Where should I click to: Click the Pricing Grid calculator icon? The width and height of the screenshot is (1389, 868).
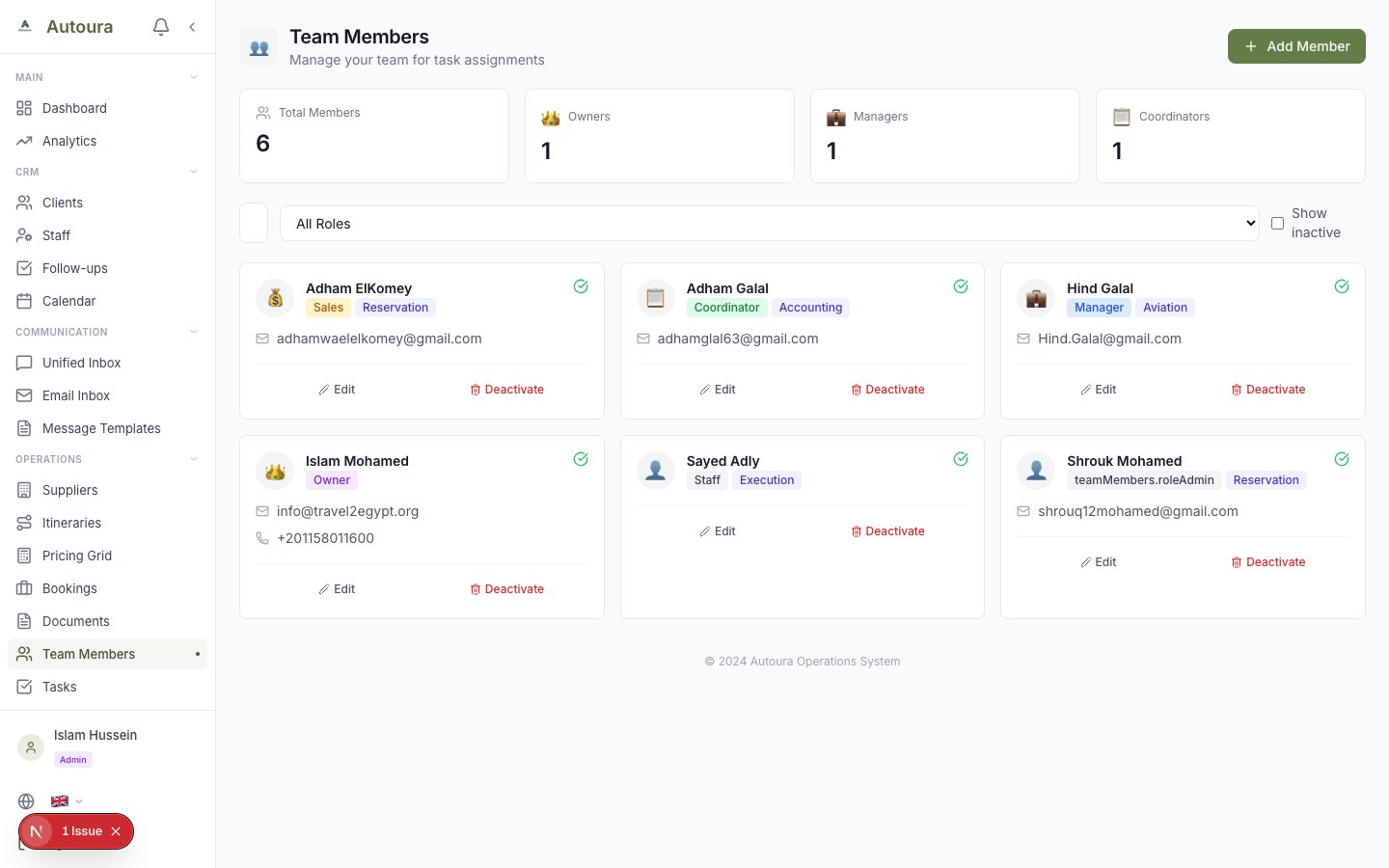tap(24, 556)
